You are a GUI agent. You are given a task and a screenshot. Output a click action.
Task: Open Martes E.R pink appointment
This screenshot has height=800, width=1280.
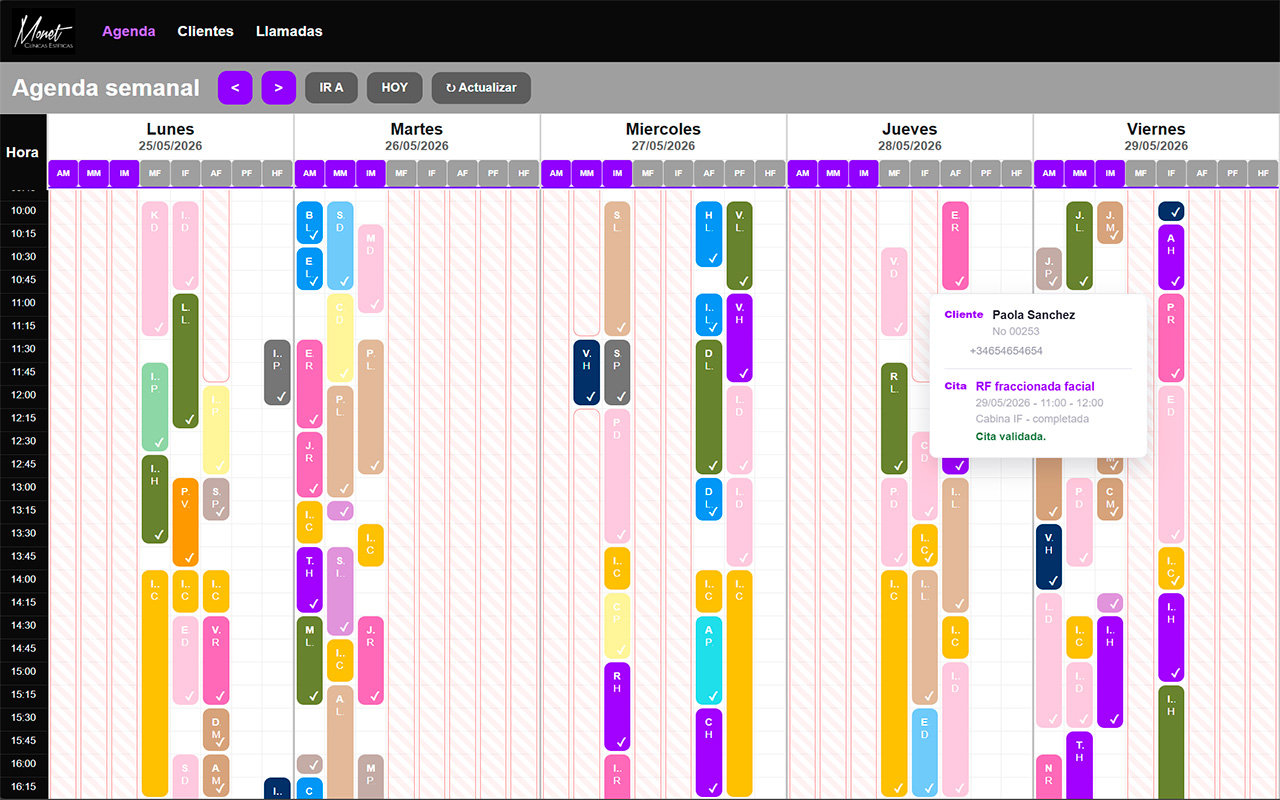point(310,384)
